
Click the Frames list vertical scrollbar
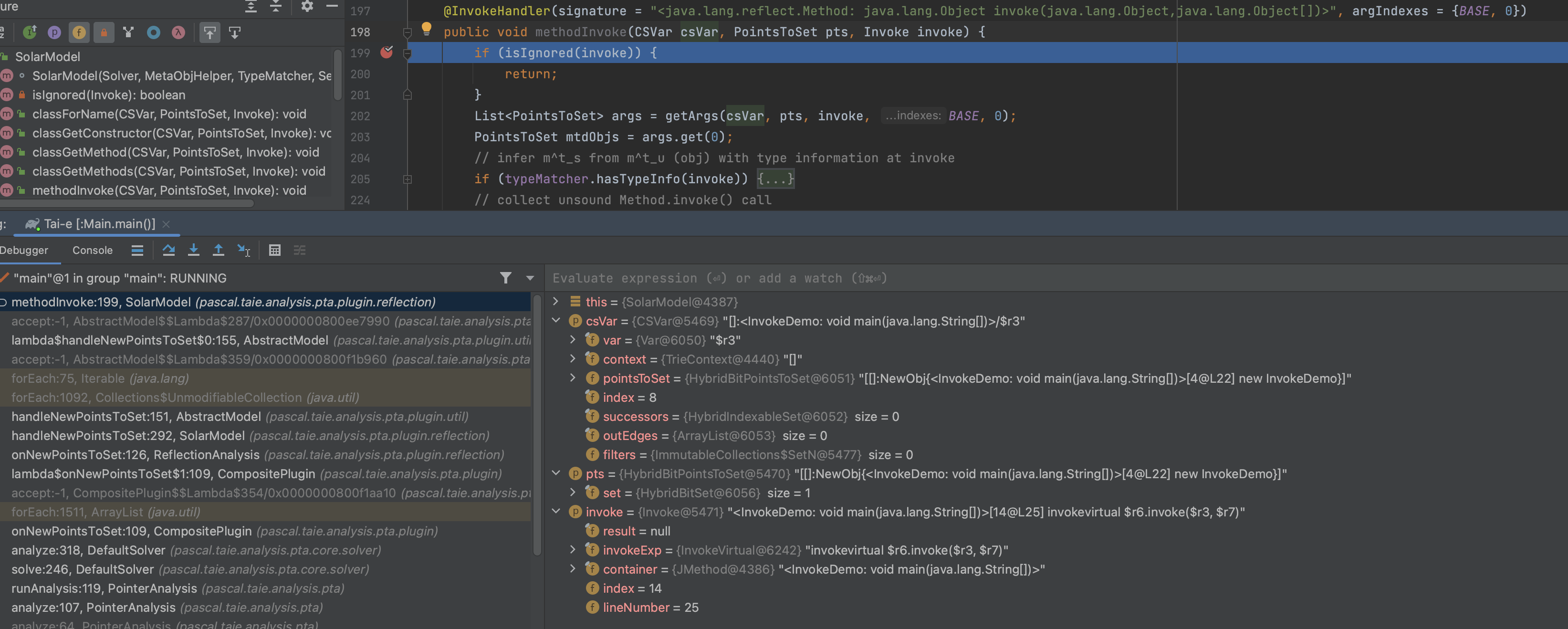(537, 425)
